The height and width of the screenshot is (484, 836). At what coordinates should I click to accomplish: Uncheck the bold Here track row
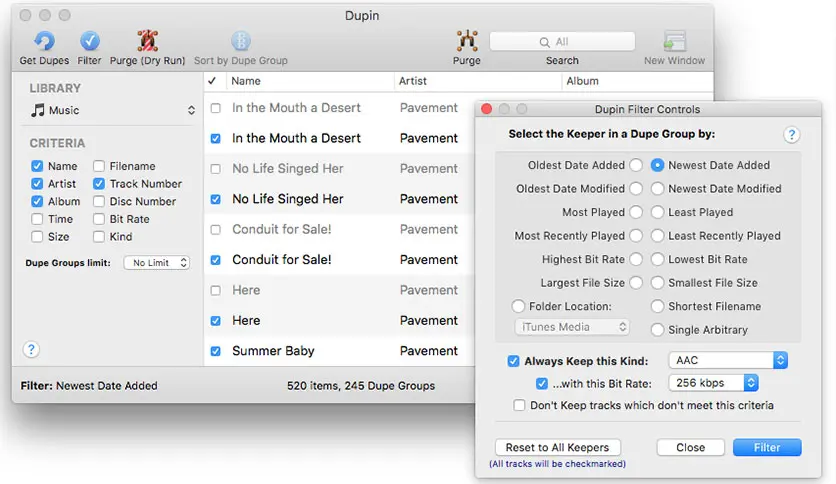click(x=215, y=321)
